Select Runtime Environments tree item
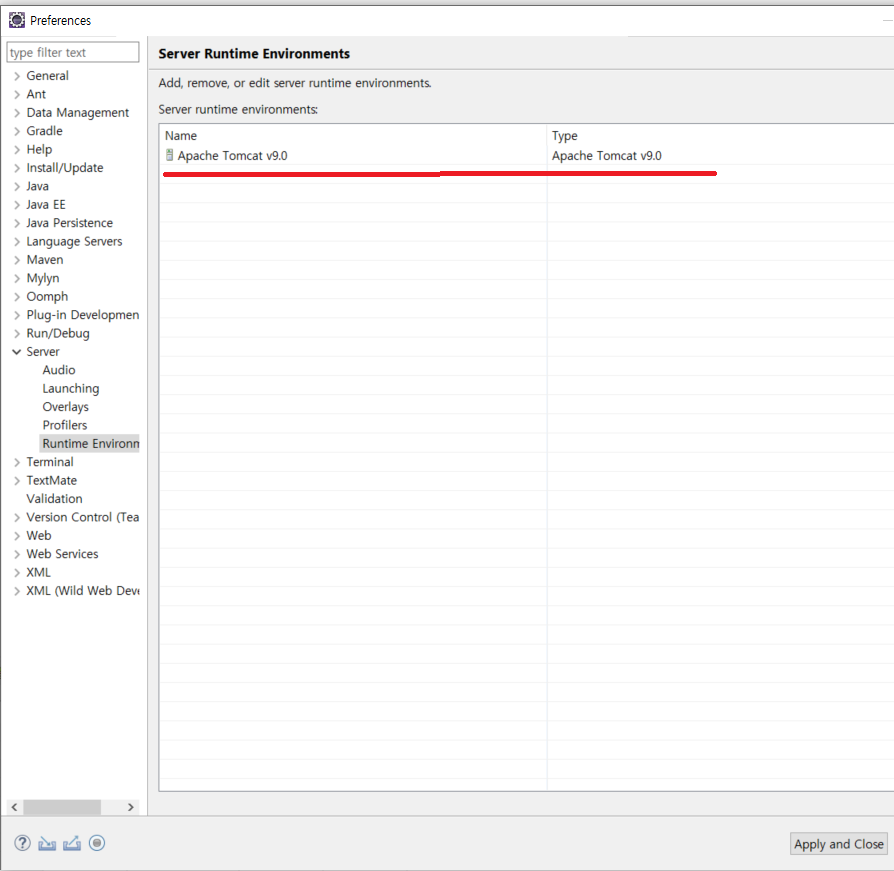 tap(90, 443)
